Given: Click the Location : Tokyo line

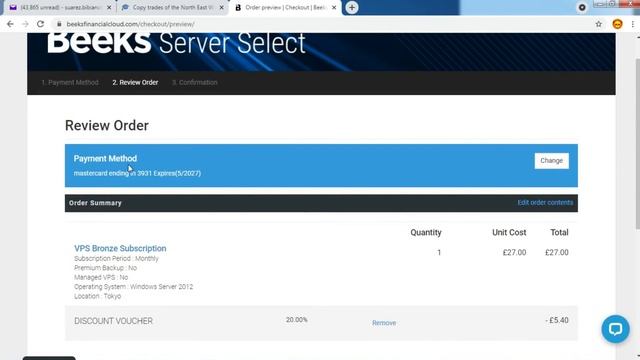Looking at the screenshot, I should coord(98,296).
